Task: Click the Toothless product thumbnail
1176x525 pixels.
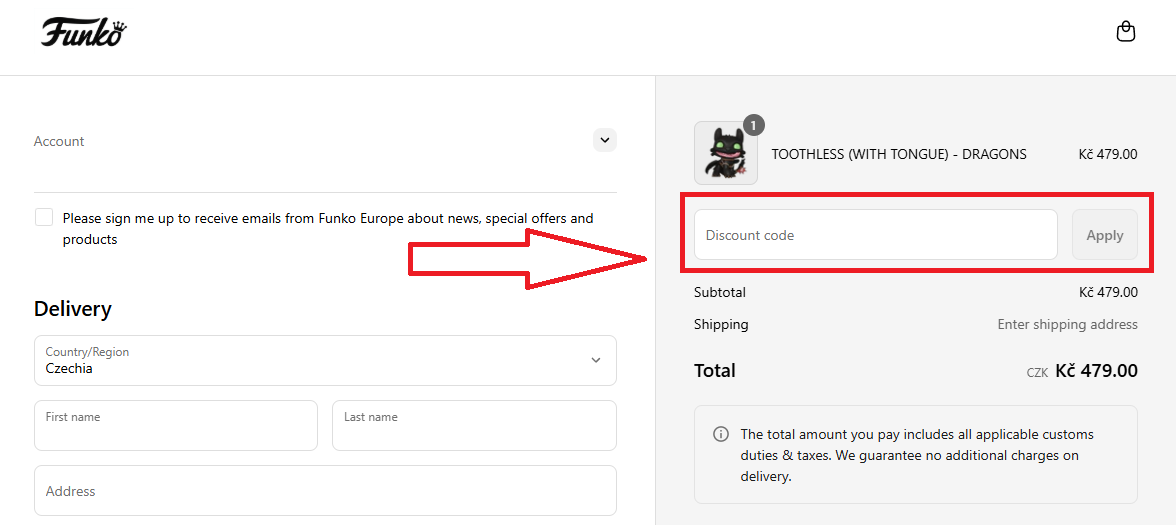Action: coord(725,153)
